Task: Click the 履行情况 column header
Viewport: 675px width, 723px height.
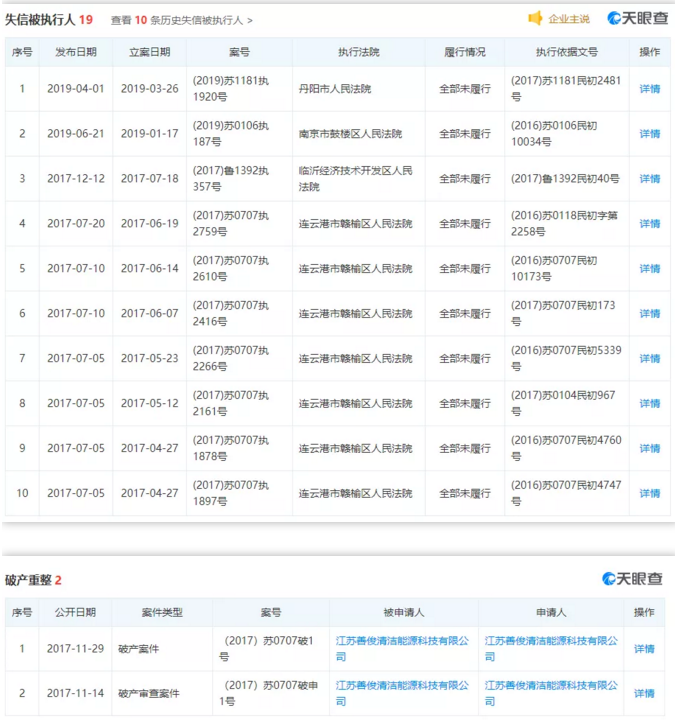Action: (465, 52)
